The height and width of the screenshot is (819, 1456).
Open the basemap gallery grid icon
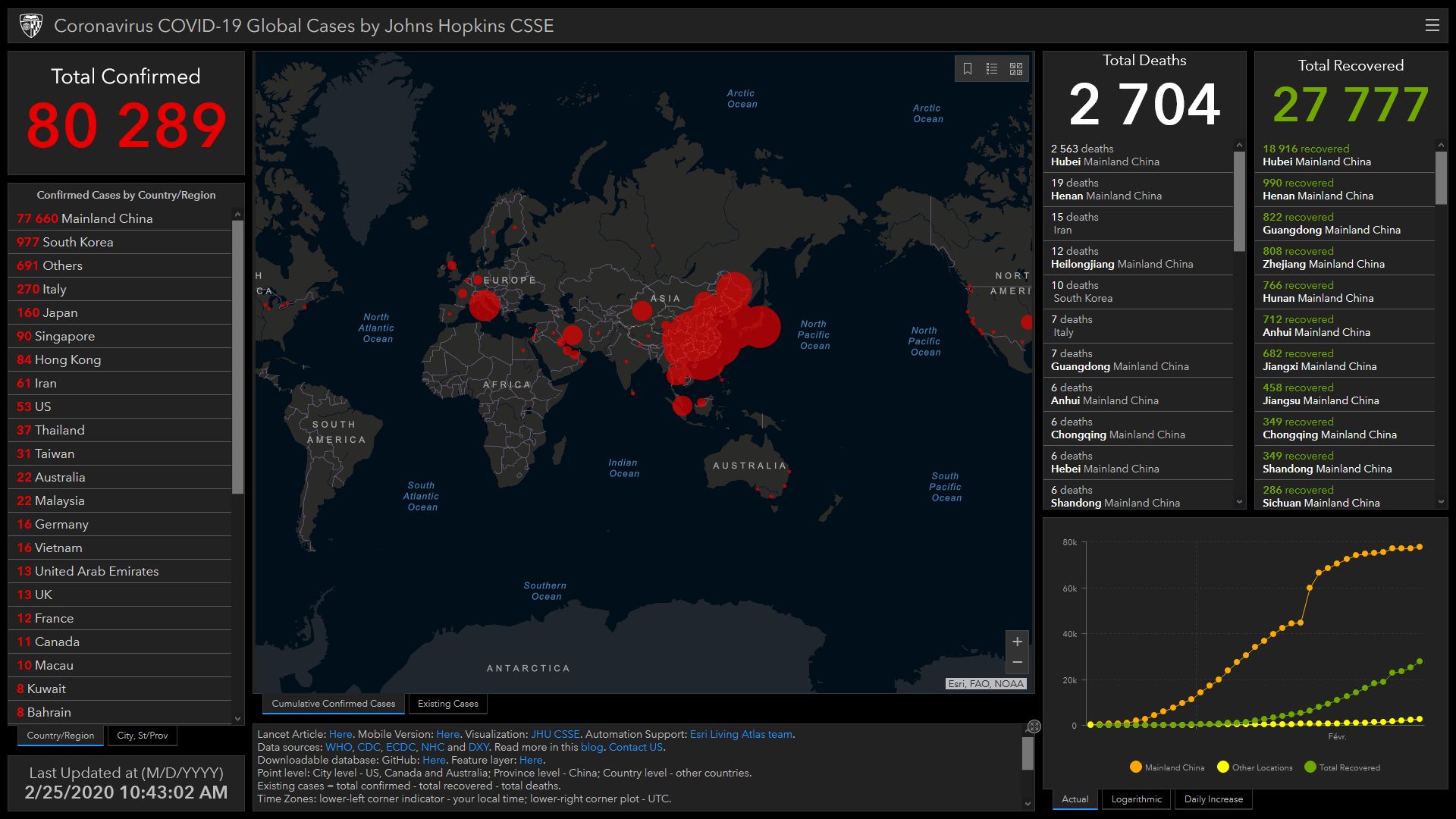(x=1016, y=69)
